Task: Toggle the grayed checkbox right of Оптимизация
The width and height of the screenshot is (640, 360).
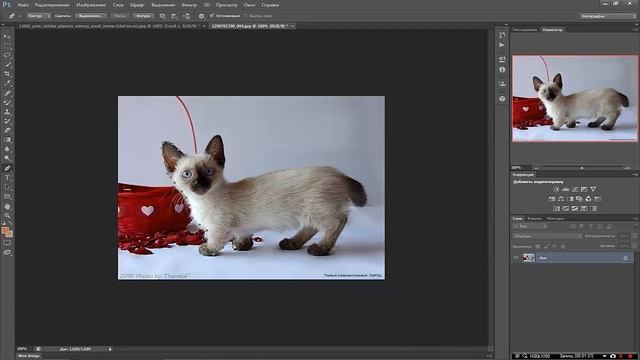Action: [x=246, y=16]
